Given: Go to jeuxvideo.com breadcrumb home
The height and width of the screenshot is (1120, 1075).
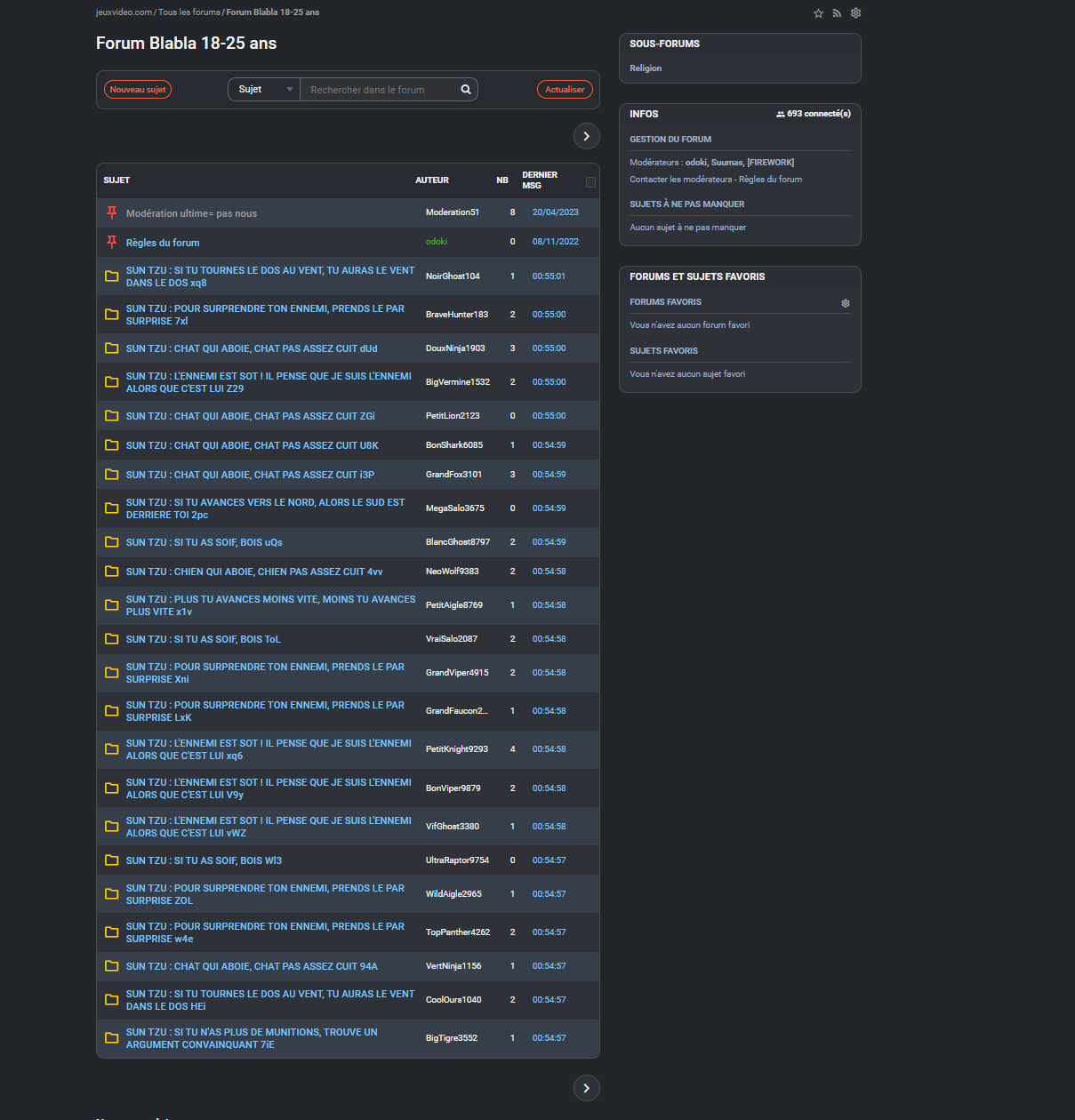Looking at the screenshot, I should [124, 12].
